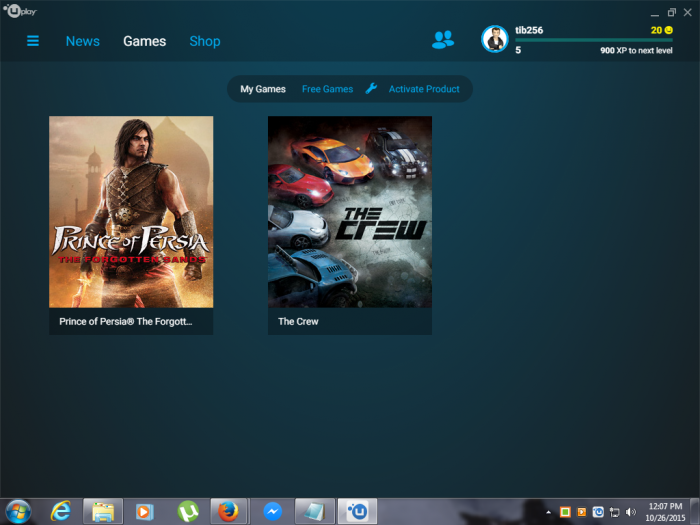Open Firefox from taskbar
This screenshot has height=525, width=700.
(229, 512)
